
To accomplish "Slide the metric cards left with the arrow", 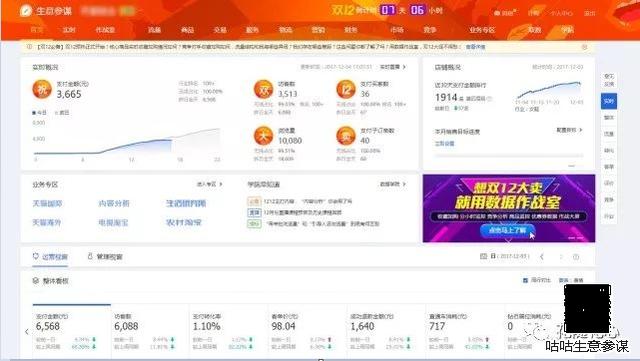I will click(x=27, y=332).
